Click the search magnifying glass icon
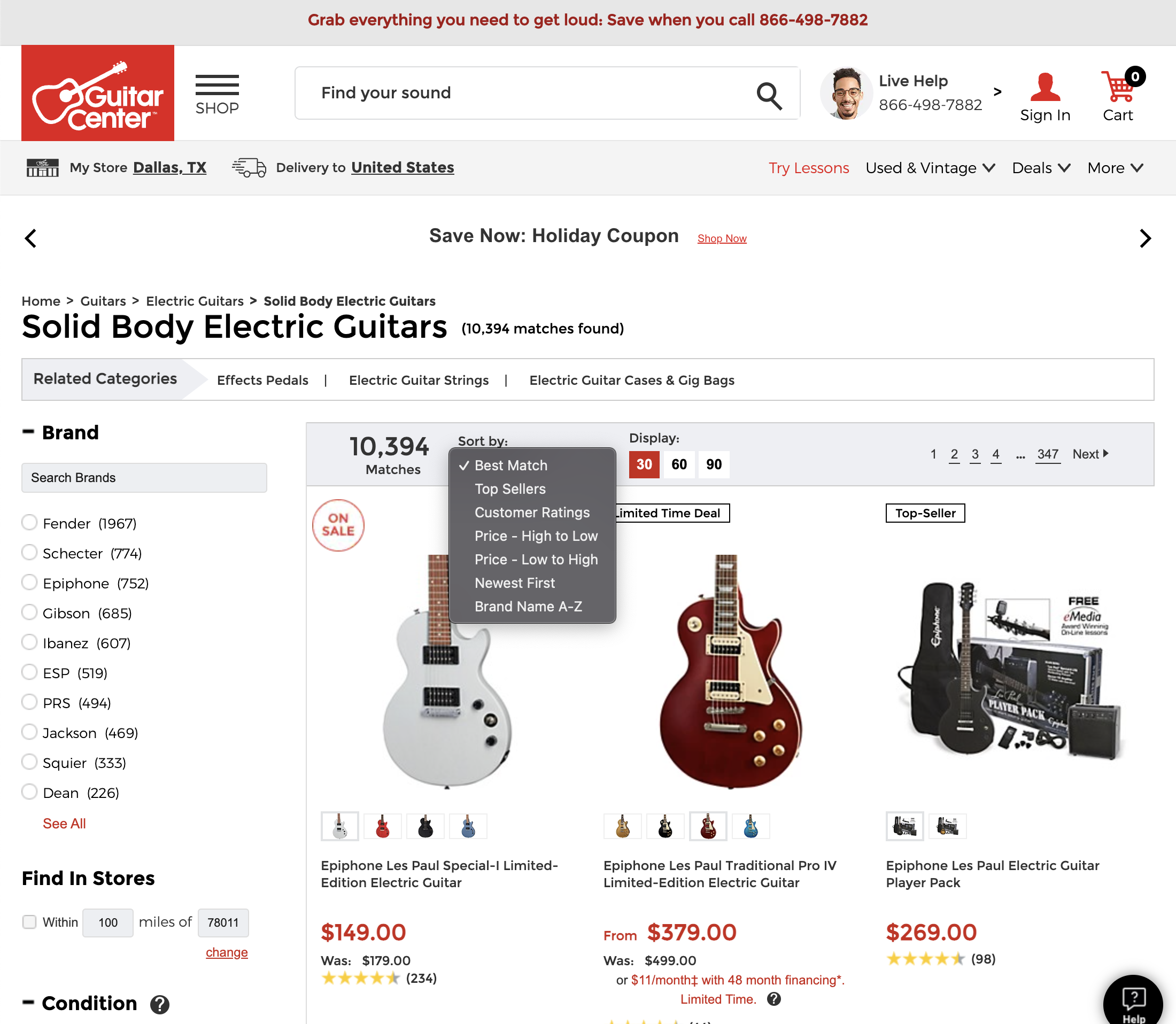Image resolution: width=1176 pixels, height=1024 pixels. tap(769, 95)
